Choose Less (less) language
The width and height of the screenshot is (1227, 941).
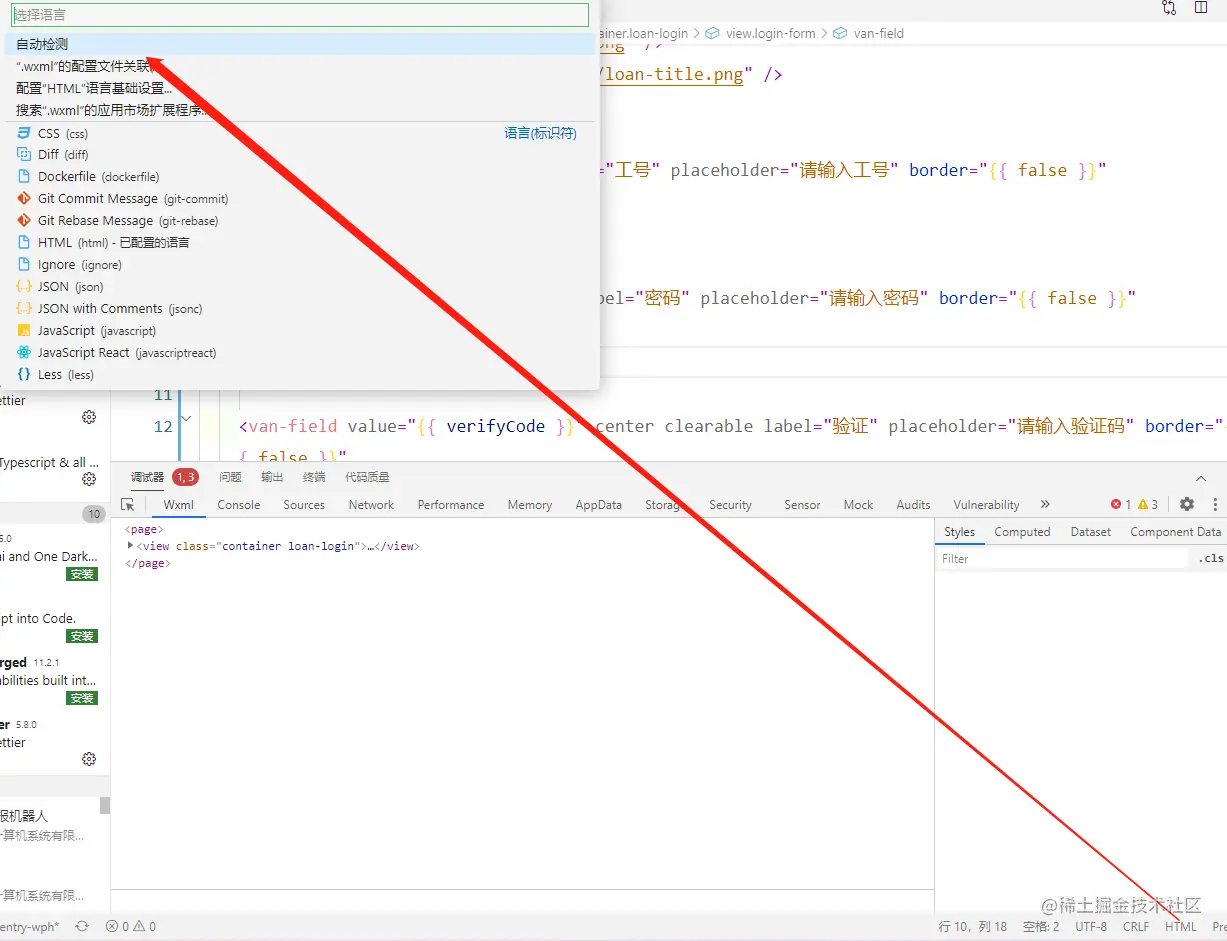pos(300,375)
